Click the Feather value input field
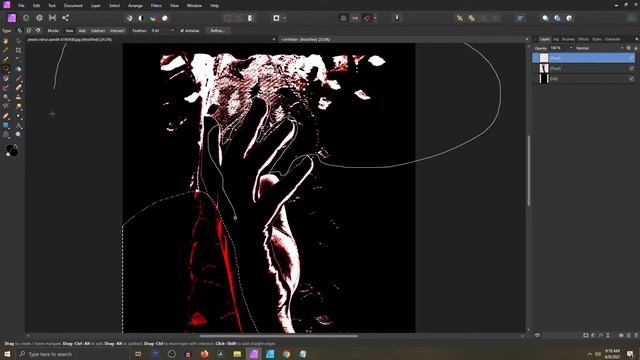The image size is (640, 360). click(x=160, y=31)
